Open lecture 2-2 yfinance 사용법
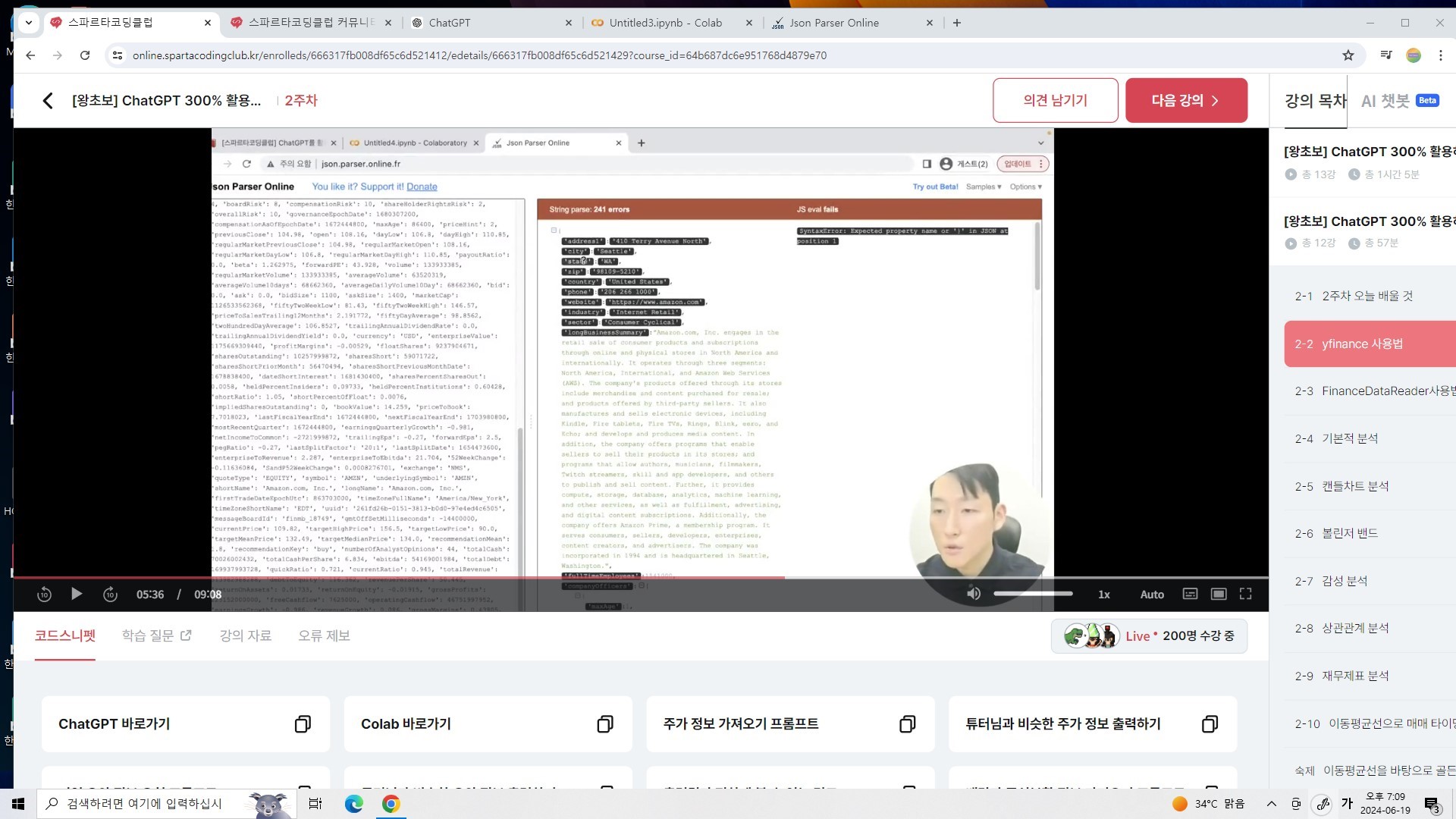 tap(1370, 344)
